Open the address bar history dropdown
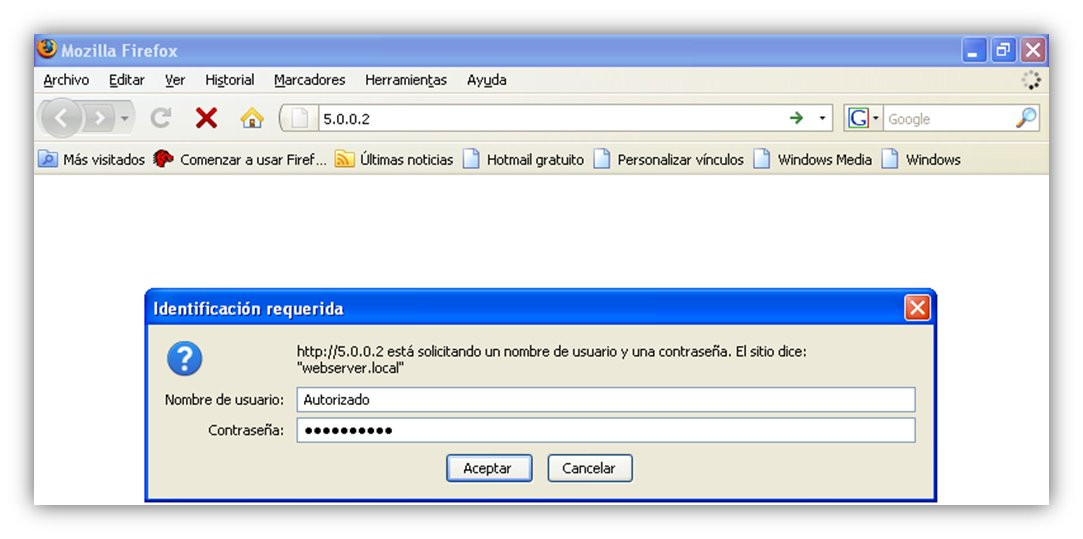 (x=822, y=118)
